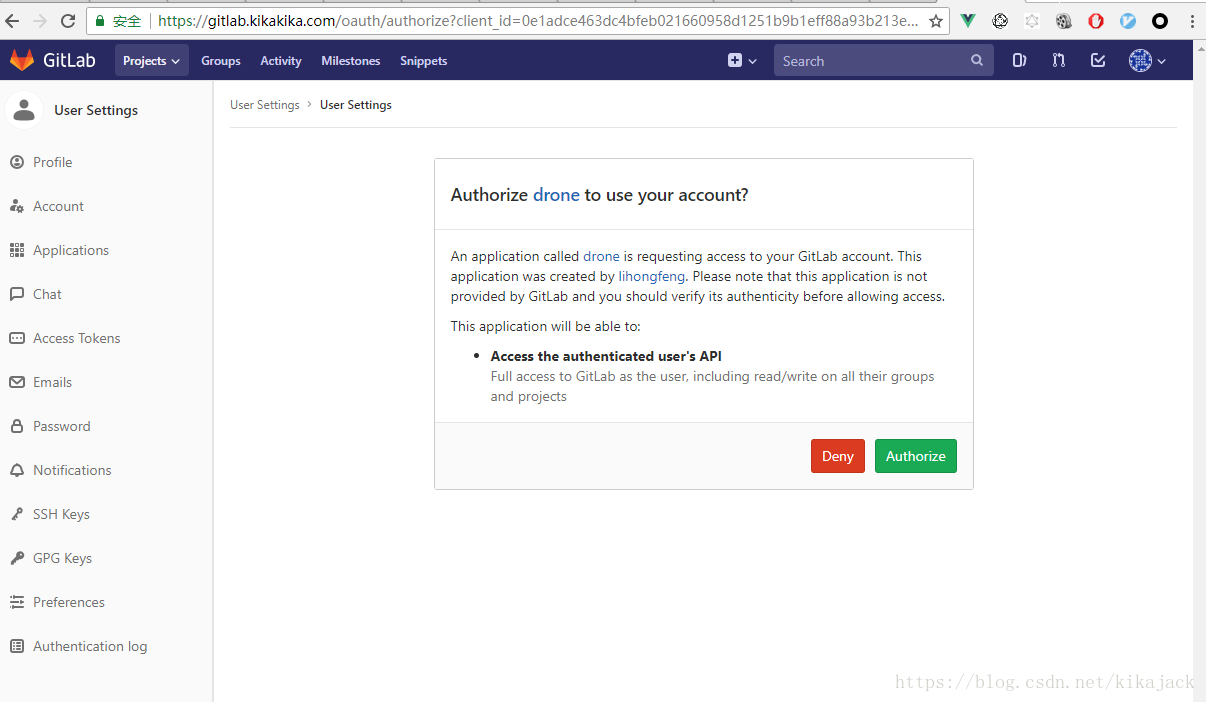Reload the page with refresh icon
The image size is (1206, 702).
pos(68,21)
